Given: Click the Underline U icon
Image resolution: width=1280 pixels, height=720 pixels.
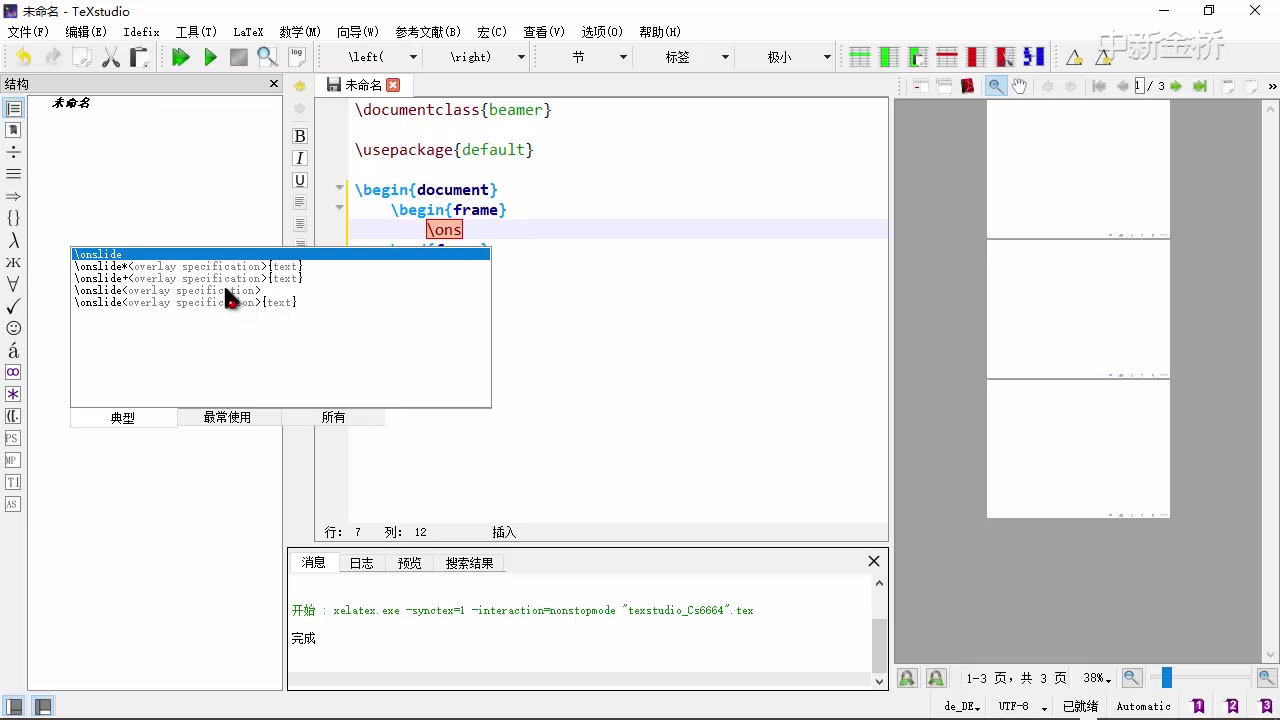Looking at the screenshot, I should pyautogui.click(x=299, y=180).
